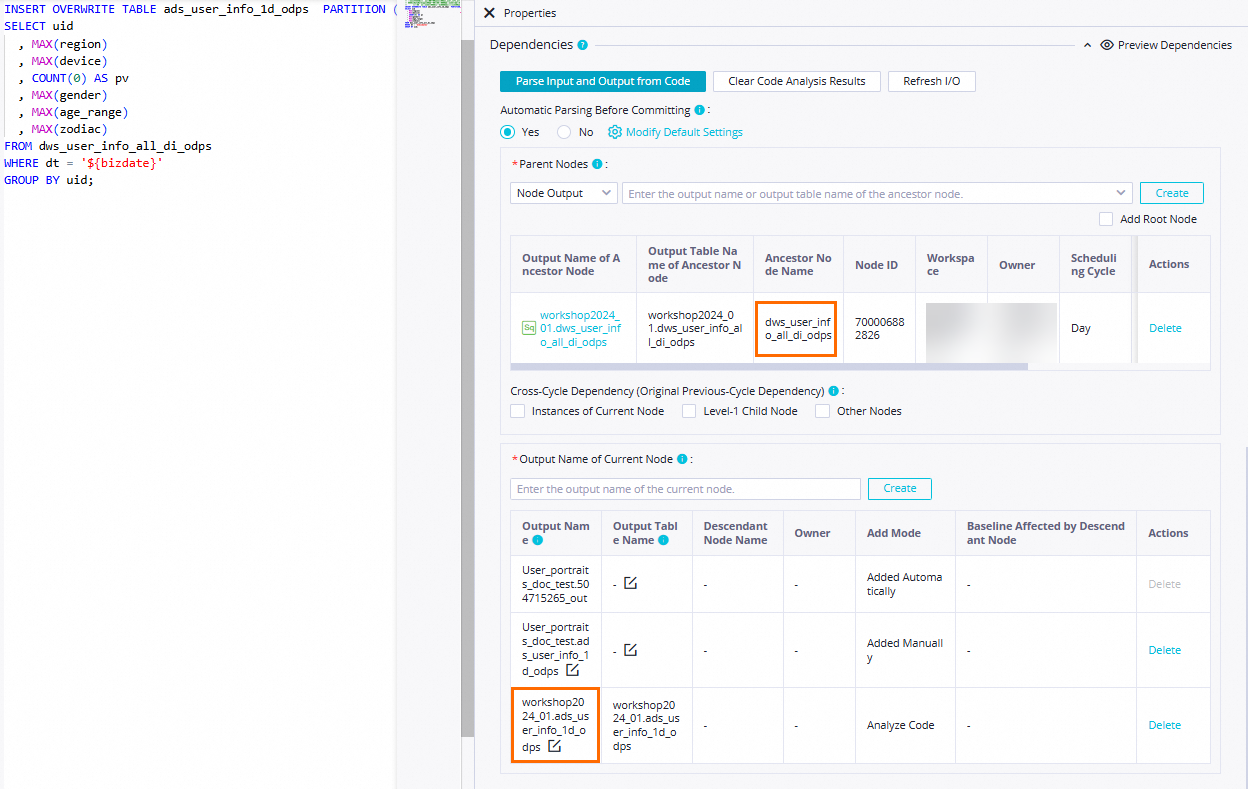
Task: Edit workshop2024_01.ads_user_info_1d_odps output name icon
Action: [x=554, y=746]
